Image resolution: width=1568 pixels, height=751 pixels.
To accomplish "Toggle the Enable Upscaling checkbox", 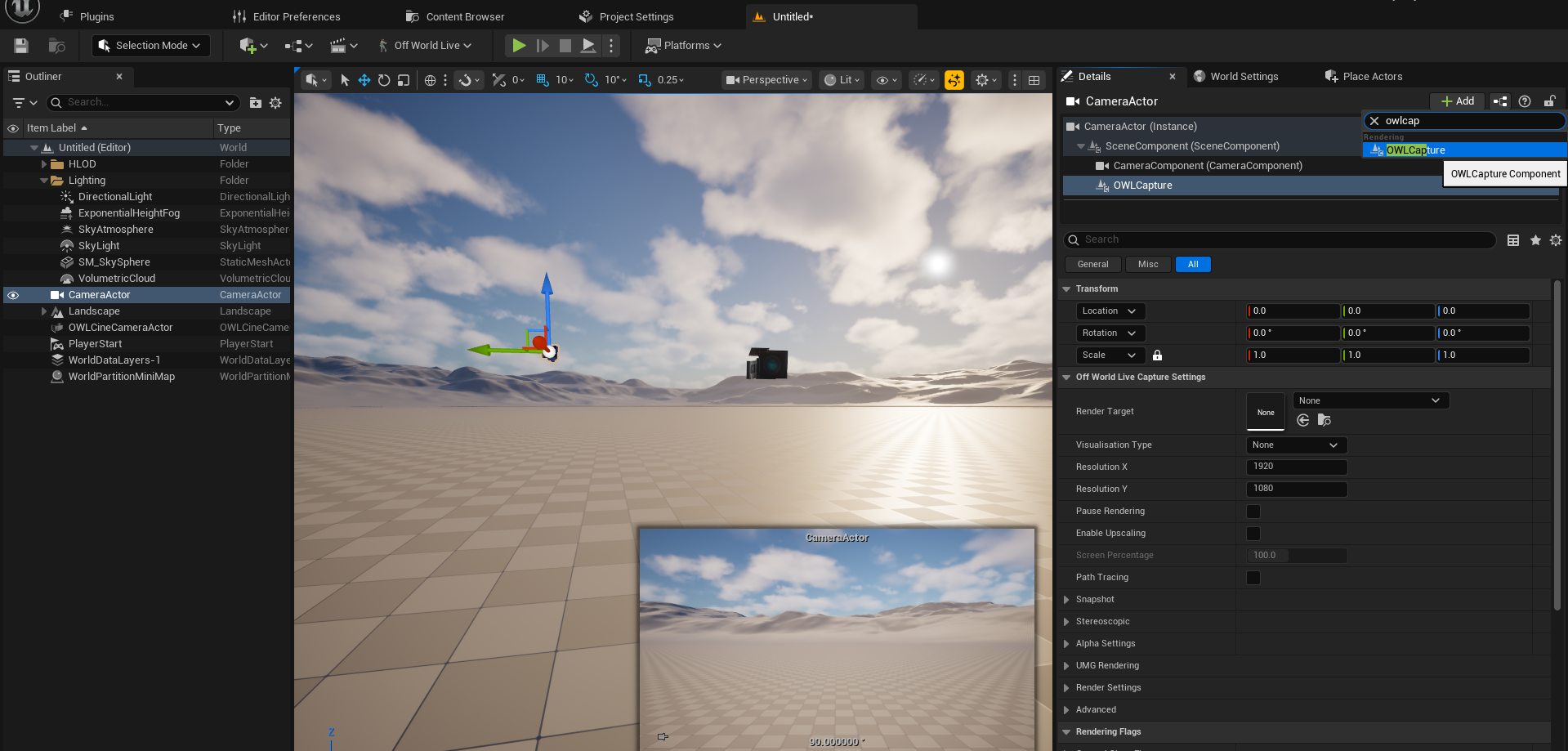I will click(x=1253, y=534).
